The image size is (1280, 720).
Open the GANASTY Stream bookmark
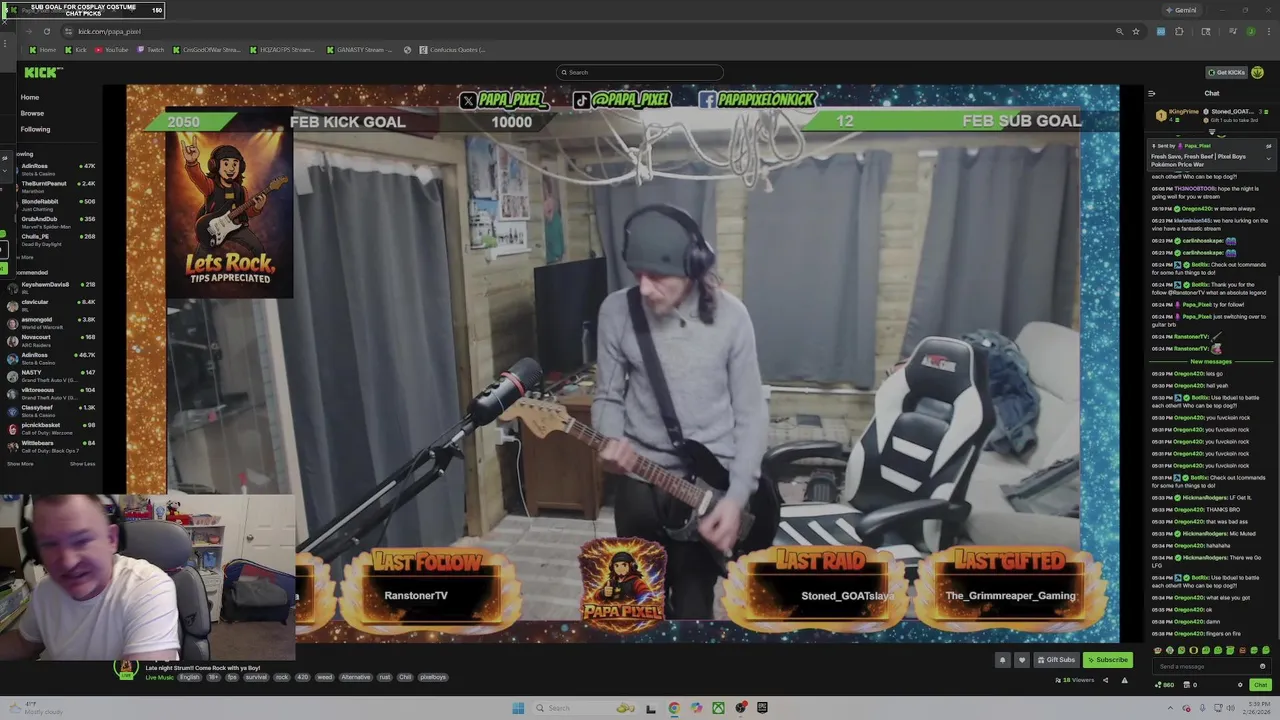coord(359,50)
